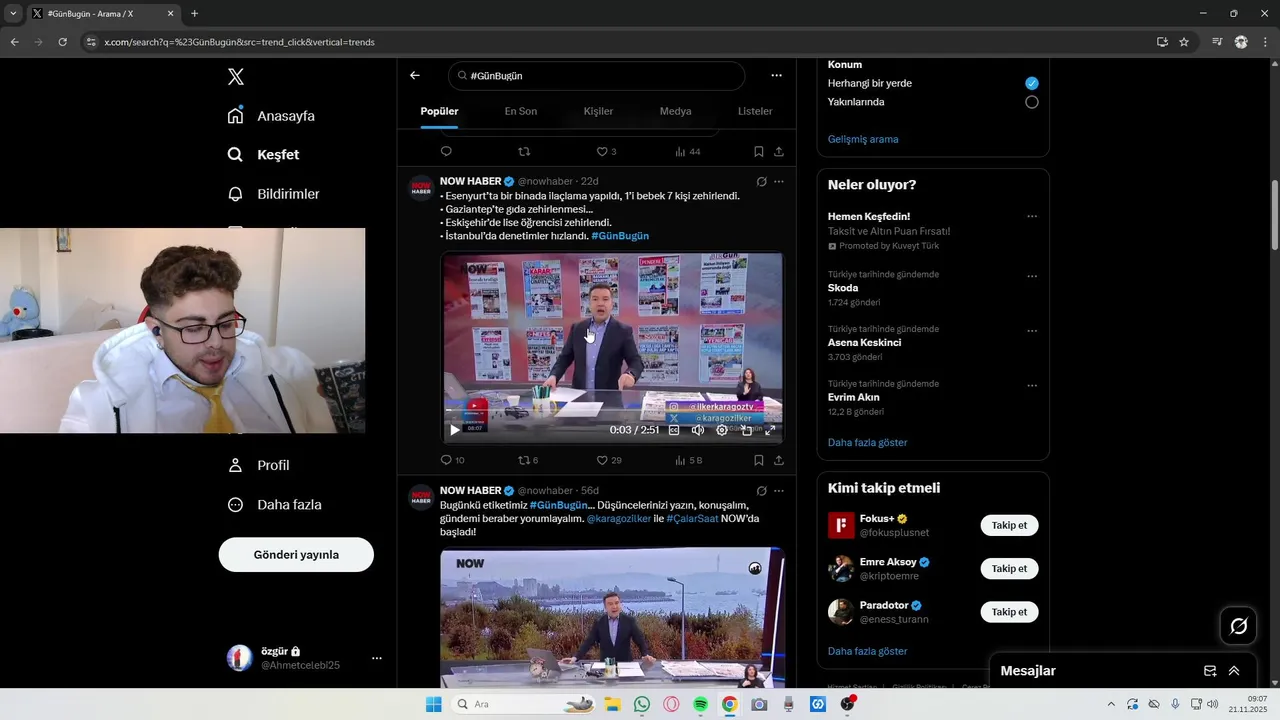Viewport: 1280px width, 720px height.
Task: Expand Daha fazla in the sidebar
Action: click(274, 505)
